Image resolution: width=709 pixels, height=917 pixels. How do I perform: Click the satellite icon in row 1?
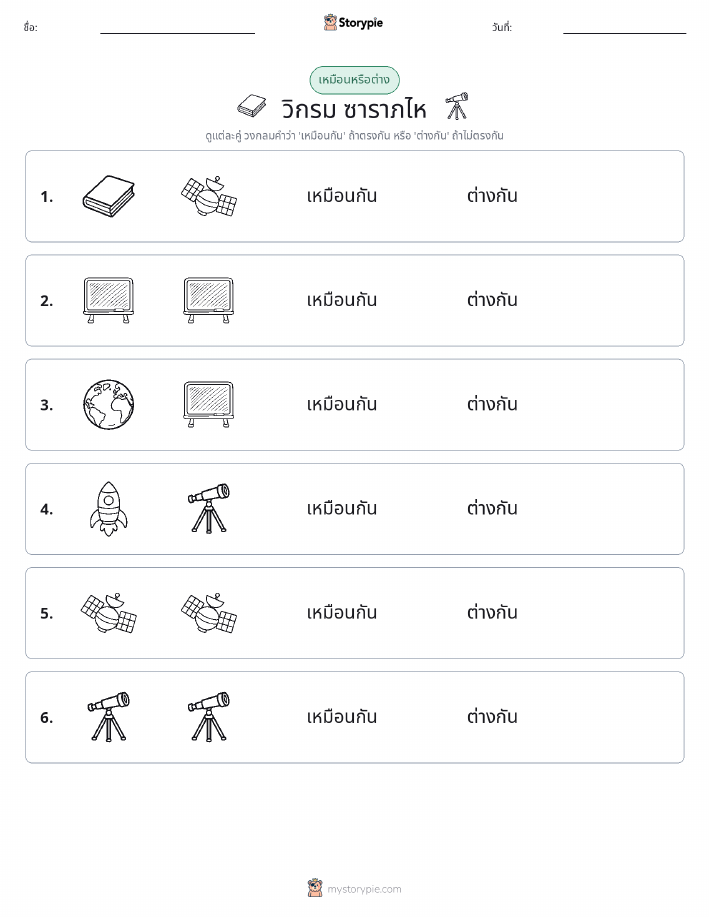pos(209,196)
